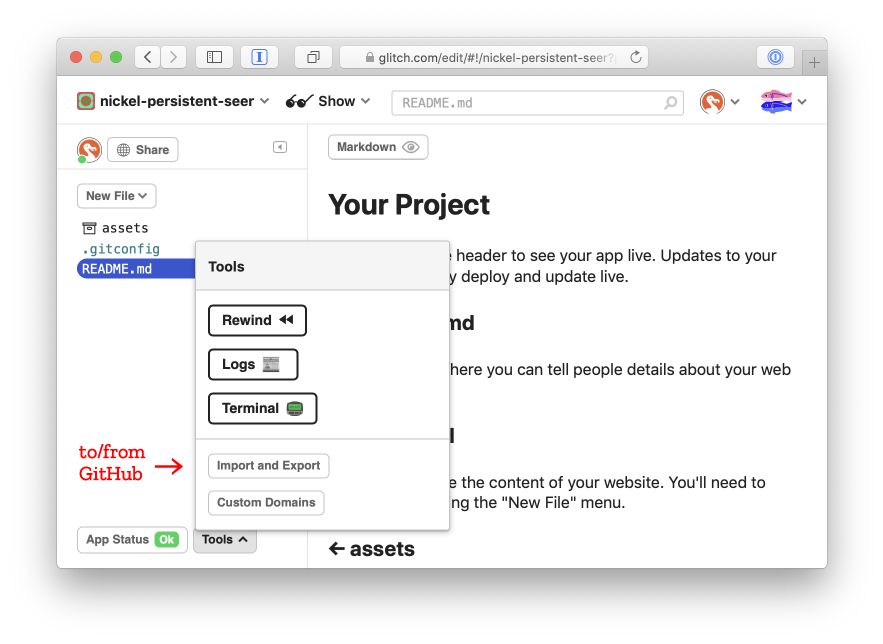This screenshot has width=883, height=644.
Task: Close the Safari window
Action: (76, 57)
